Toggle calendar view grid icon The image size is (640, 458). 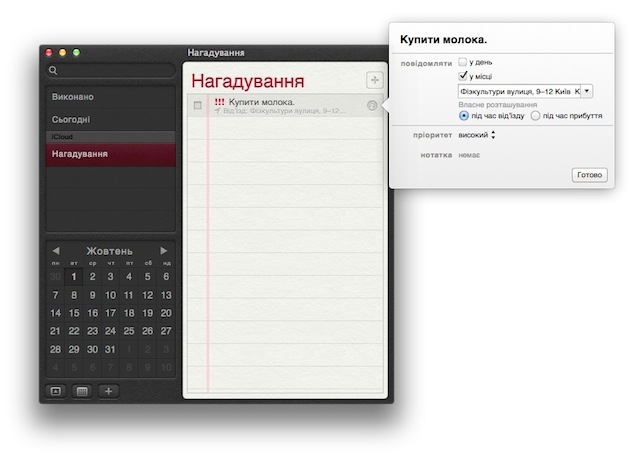click(82, 391)
